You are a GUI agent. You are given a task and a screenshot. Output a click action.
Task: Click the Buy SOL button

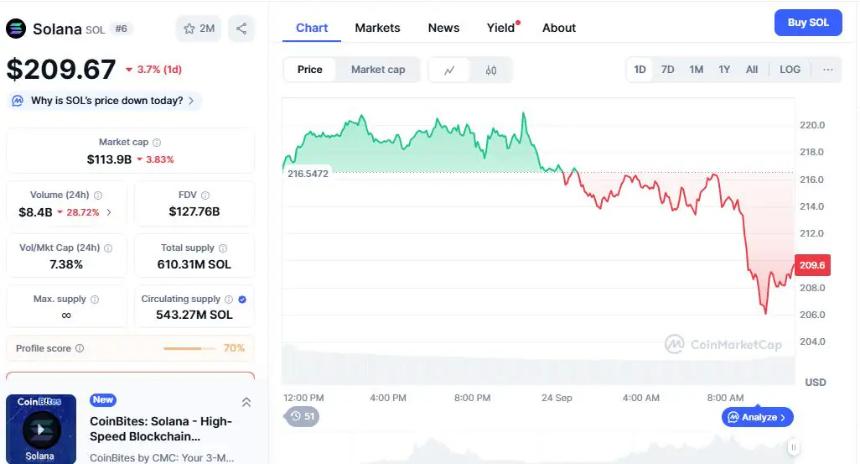(x=808, y=23)
